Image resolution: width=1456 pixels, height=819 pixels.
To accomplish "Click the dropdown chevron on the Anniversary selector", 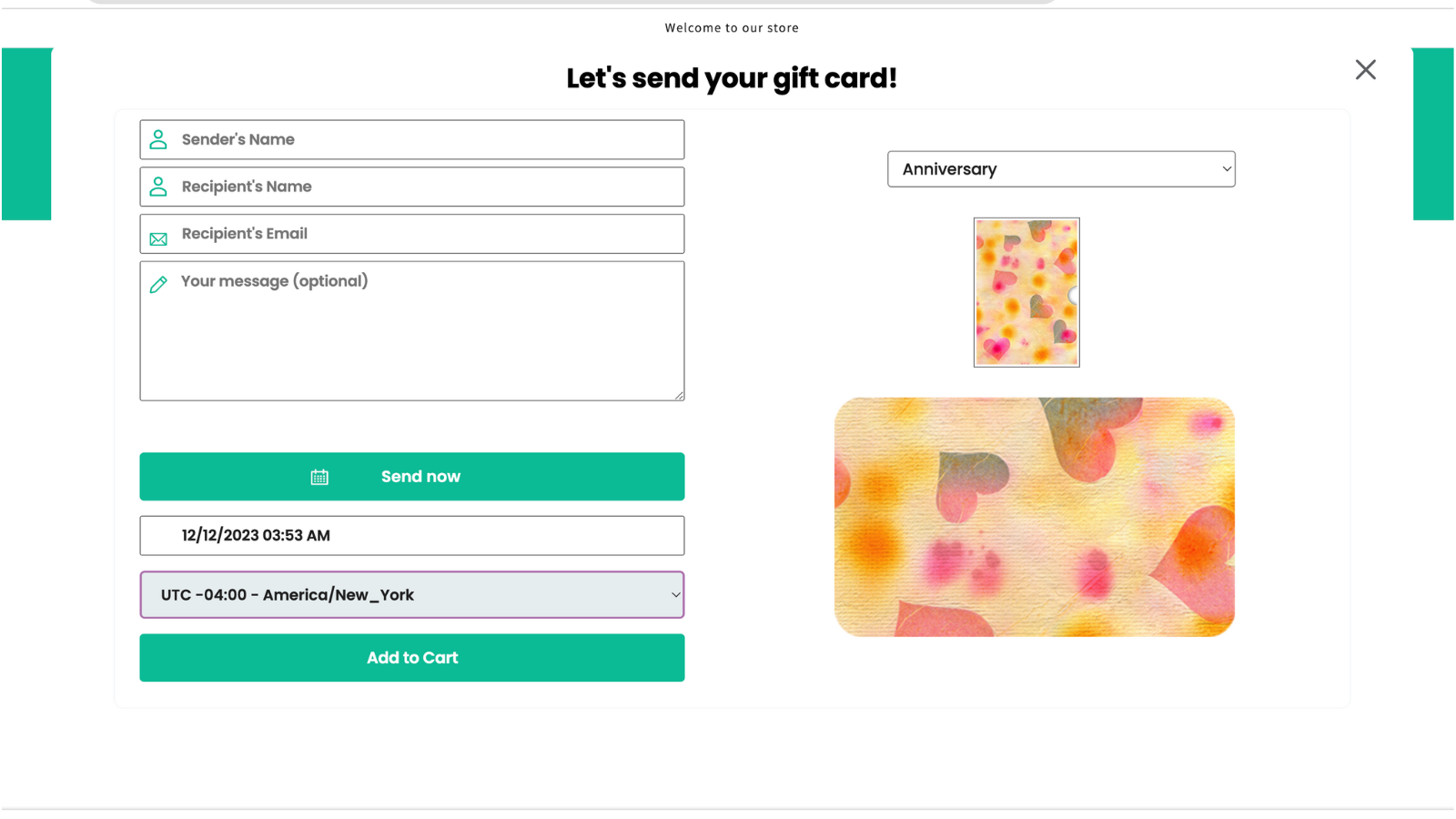I will coord(1224,168).
